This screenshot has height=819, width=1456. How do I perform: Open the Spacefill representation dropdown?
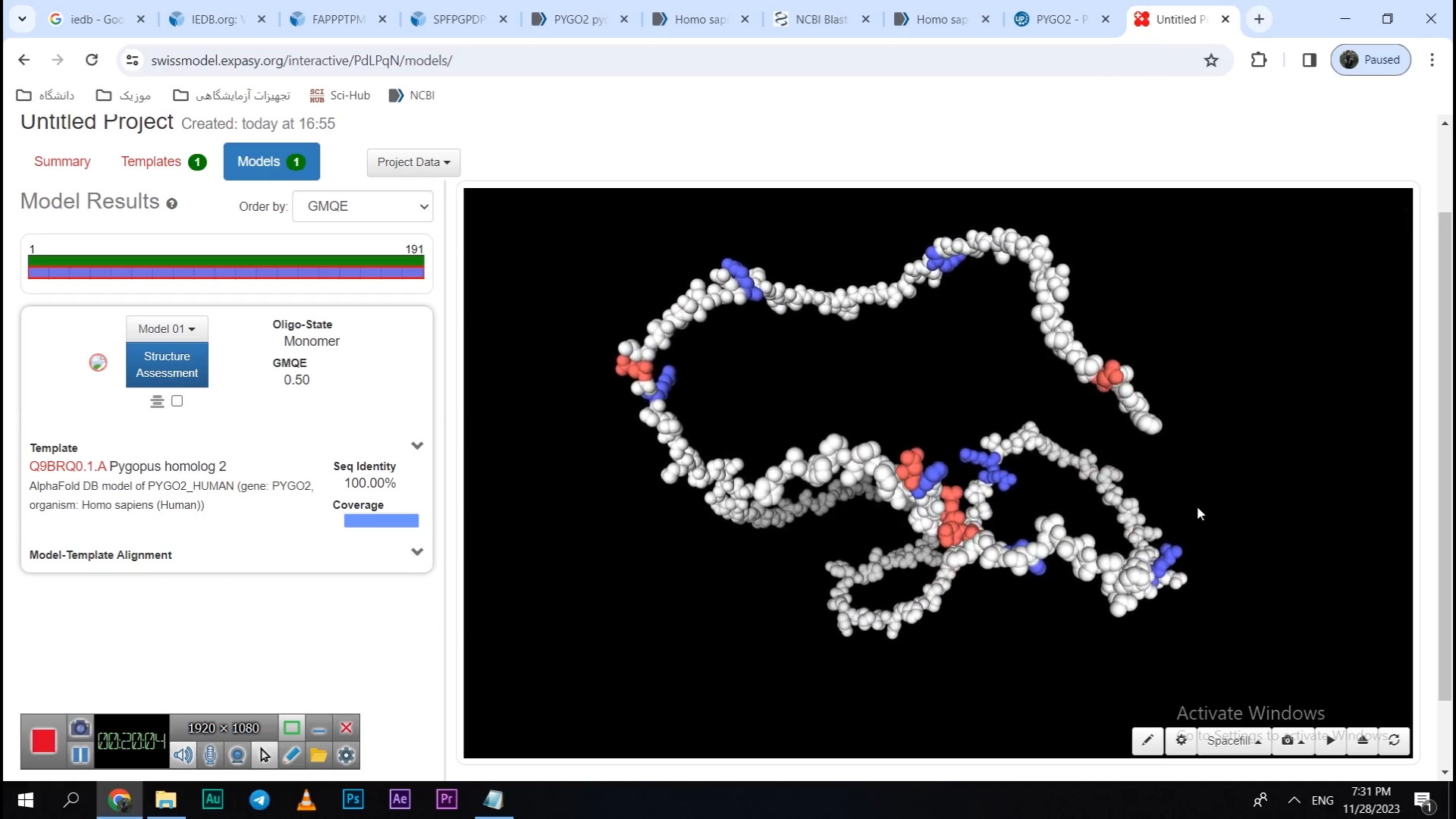[1234, 740]
